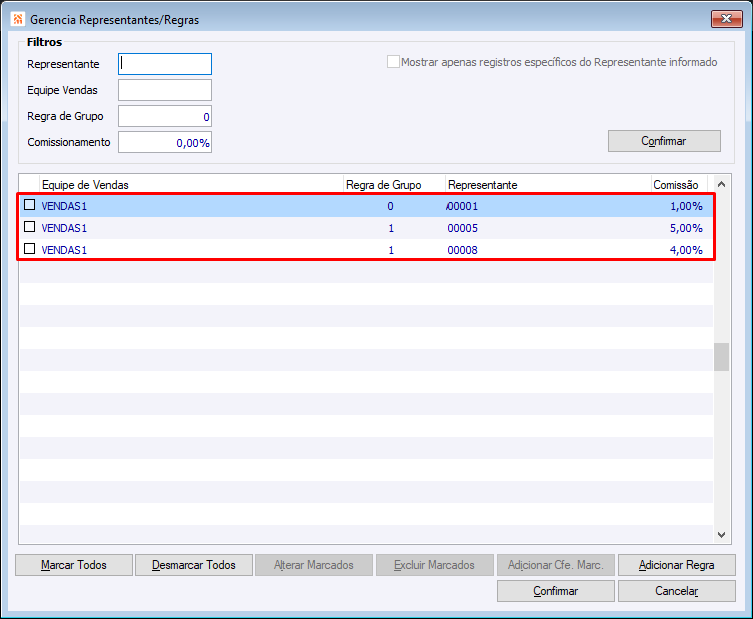Click the Adicionar Regra button

677,565
